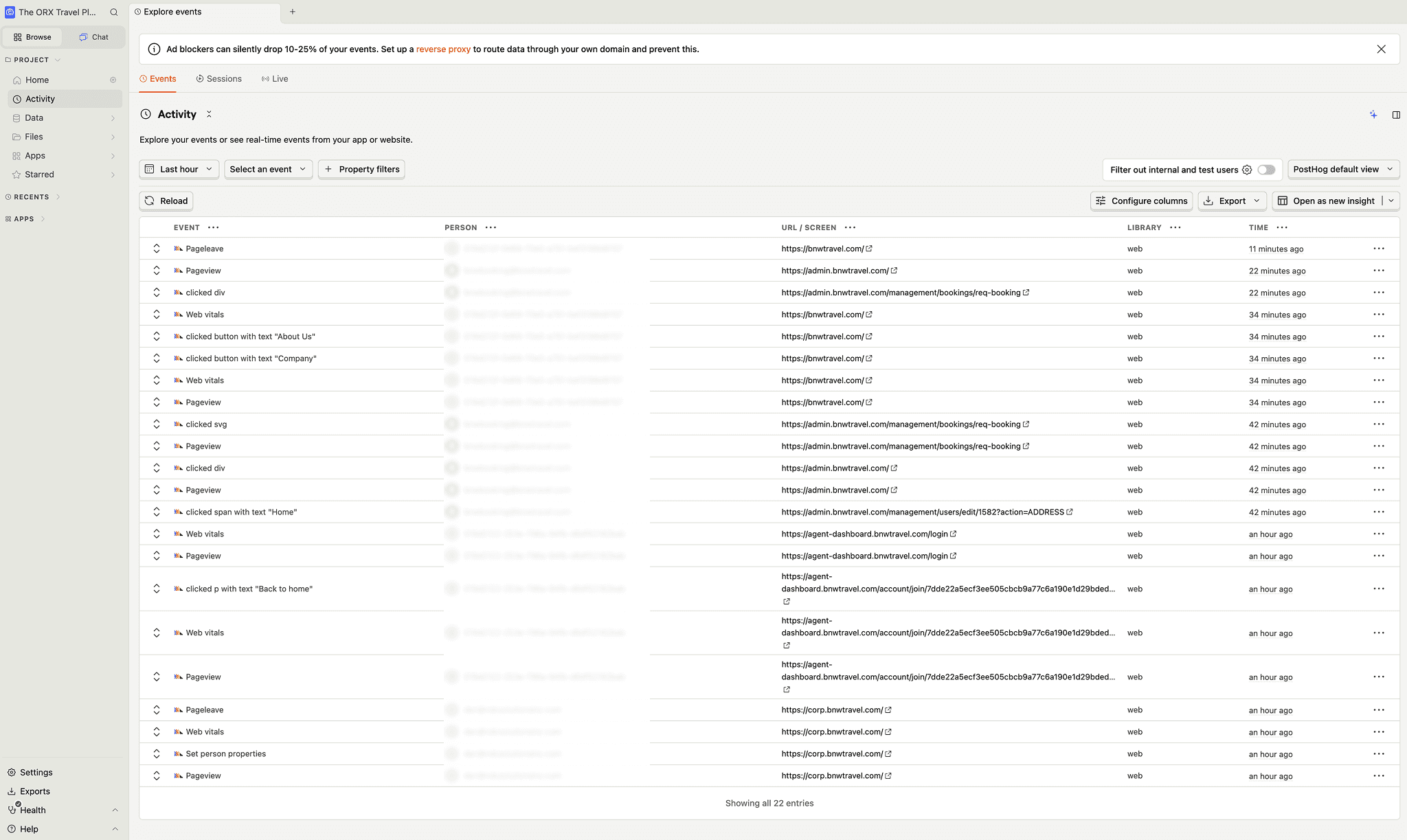
Task: Open row actions menu for first Pageleave event
Action: [1378, 249]
